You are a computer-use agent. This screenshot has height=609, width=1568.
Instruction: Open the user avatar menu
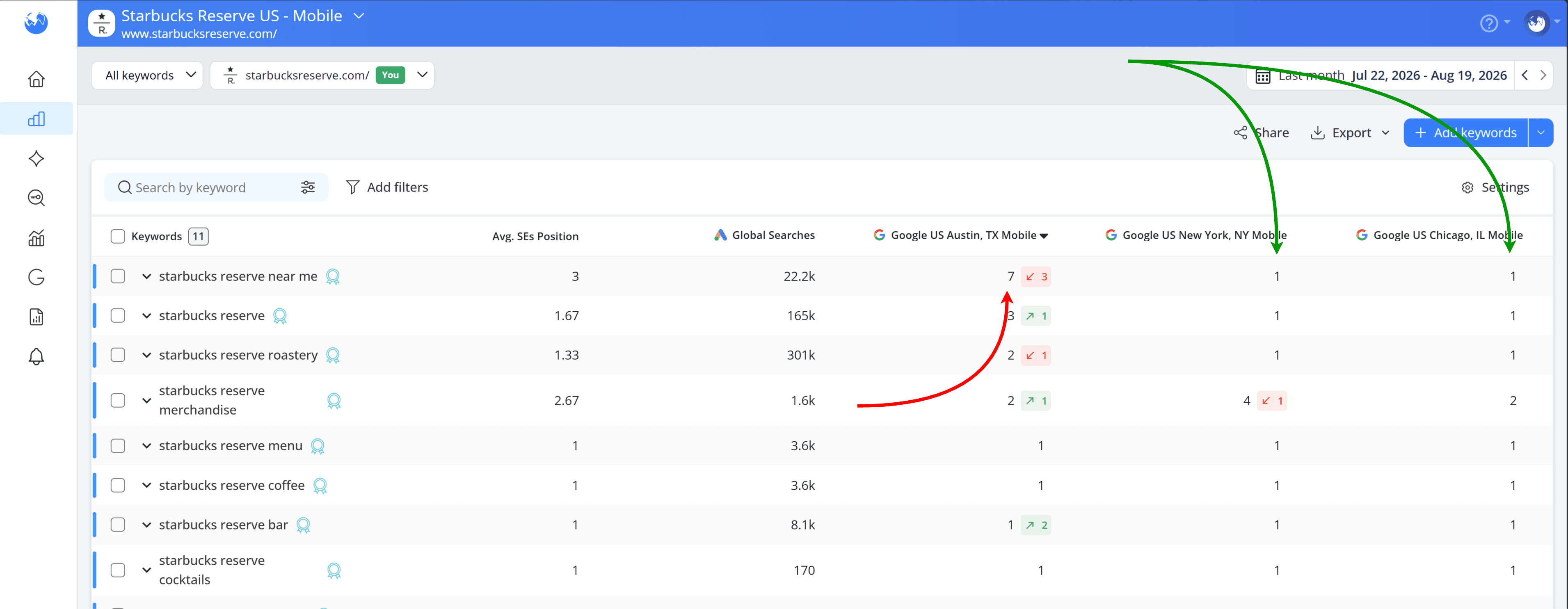(x=1536, y=23)
